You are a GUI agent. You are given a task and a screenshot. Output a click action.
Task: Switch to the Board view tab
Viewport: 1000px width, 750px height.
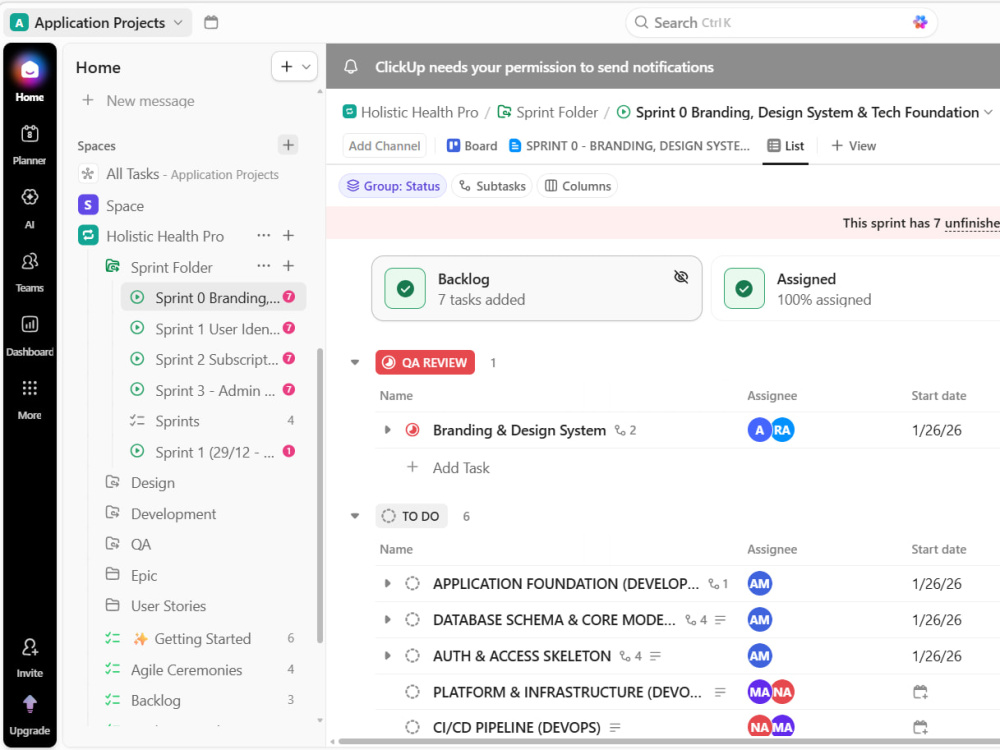pos(472,146)
